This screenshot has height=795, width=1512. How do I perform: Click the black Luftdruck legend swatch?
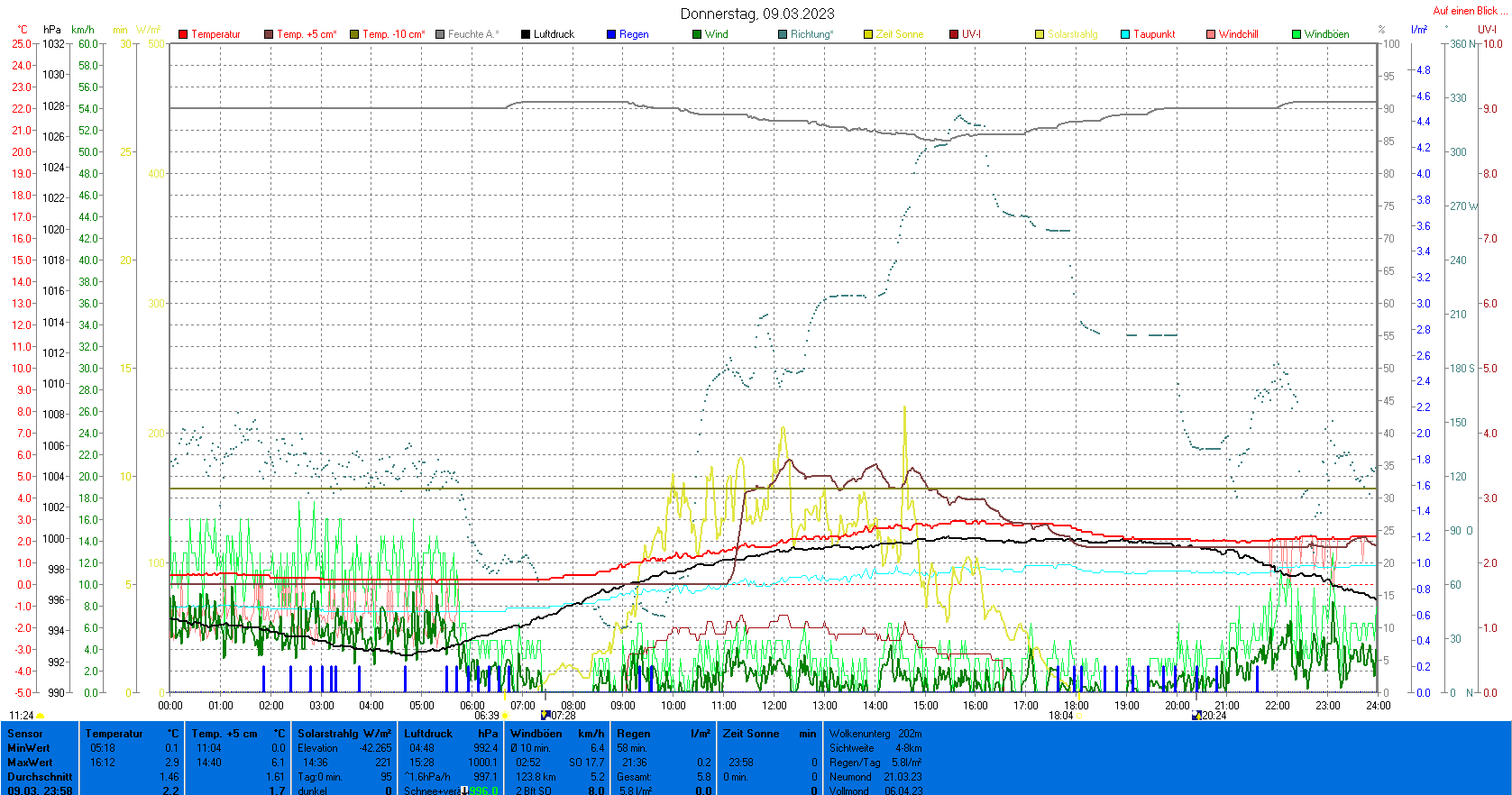click(526, 34)
